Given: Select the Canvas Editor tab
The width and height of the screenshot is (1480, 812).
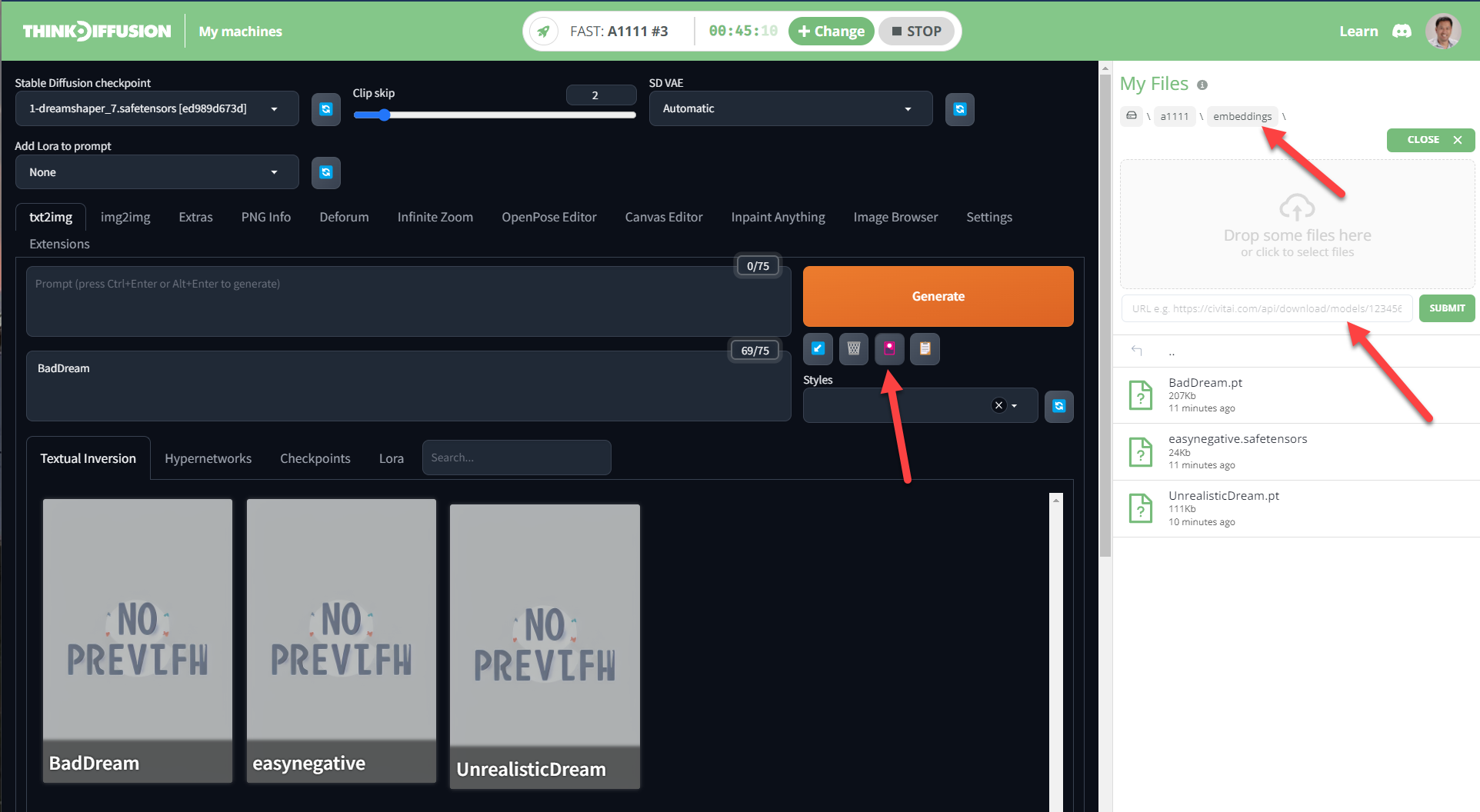Looking at the screenshot, I should [x=664, y=218].
